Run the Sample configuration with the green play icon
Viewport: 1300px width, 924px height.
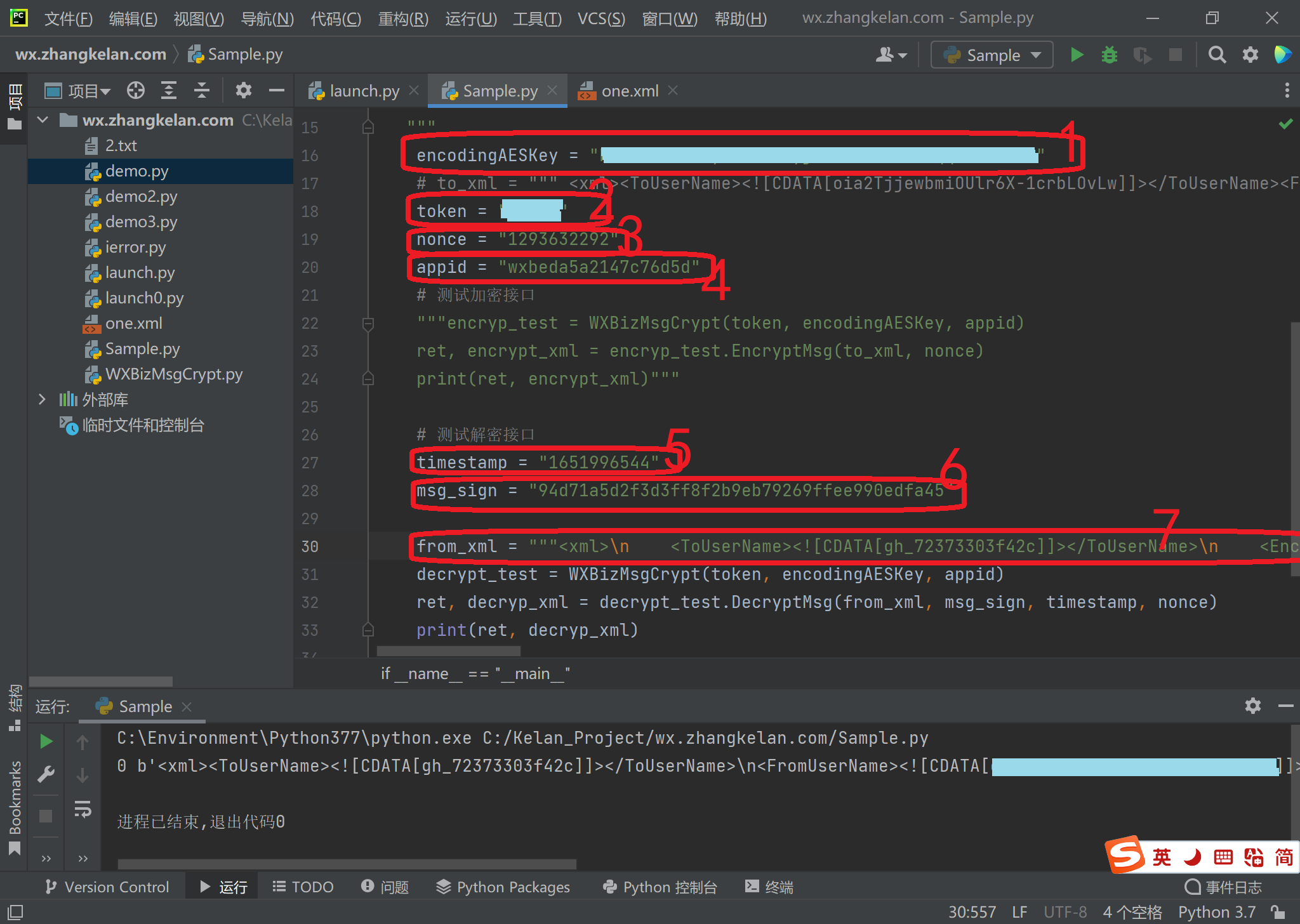point(1077,55)
